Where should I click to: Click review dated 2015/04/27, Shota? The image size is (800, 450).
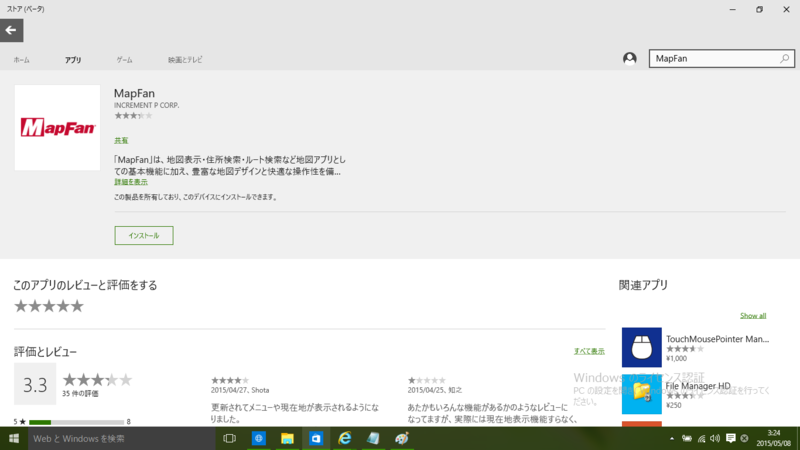click(240, 390)
